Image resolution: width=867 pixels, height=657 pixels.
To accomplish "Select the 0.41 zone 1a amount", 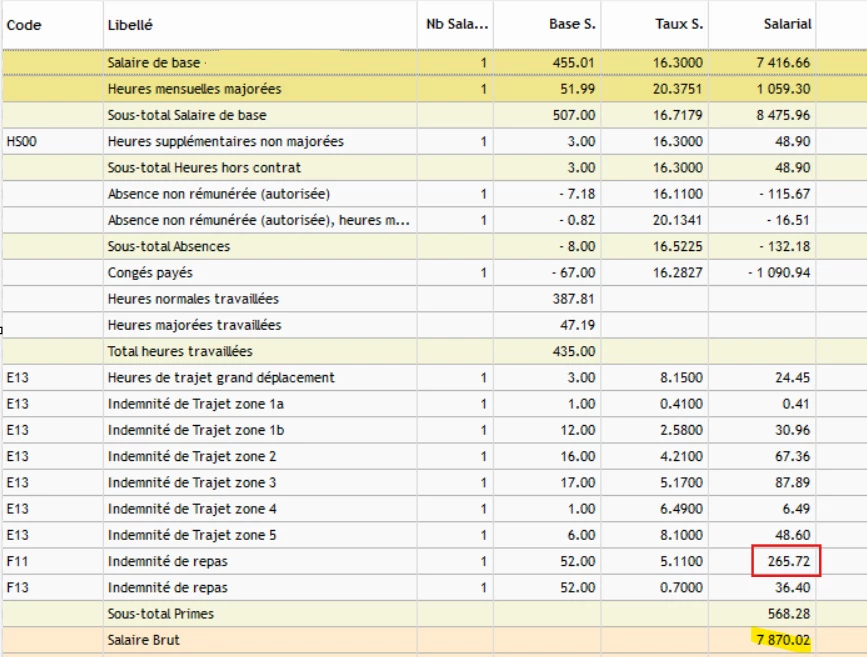I will 796,404.
